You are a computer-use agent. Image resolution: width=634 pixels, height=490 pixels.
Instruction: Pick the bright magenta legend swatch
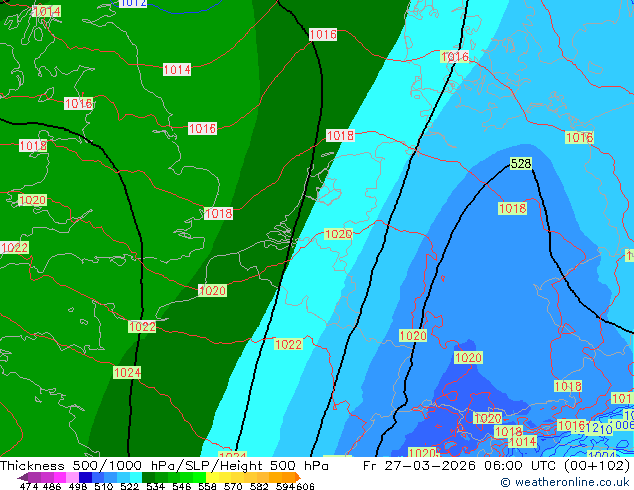click(59, 477)
